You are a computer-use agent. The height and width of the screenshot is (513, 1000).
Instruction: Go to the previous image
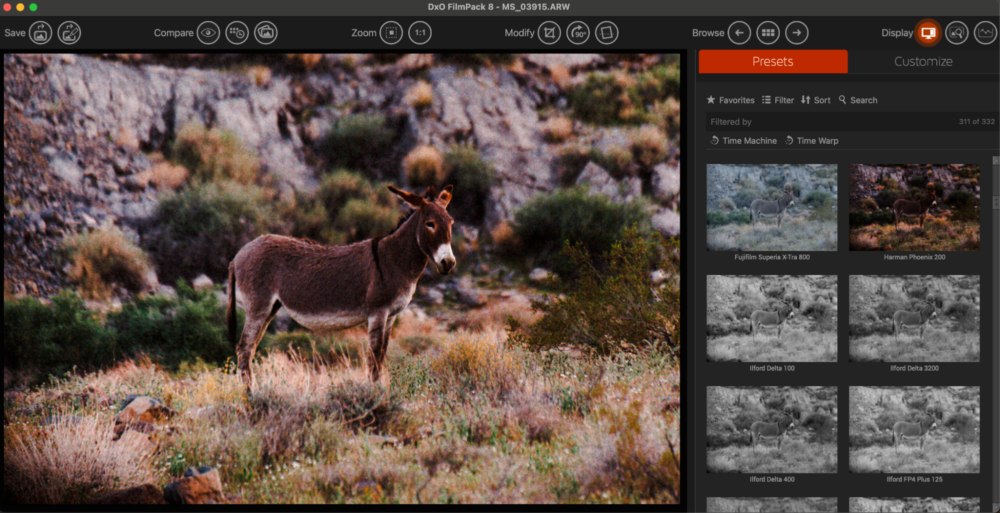click(739, 33)
